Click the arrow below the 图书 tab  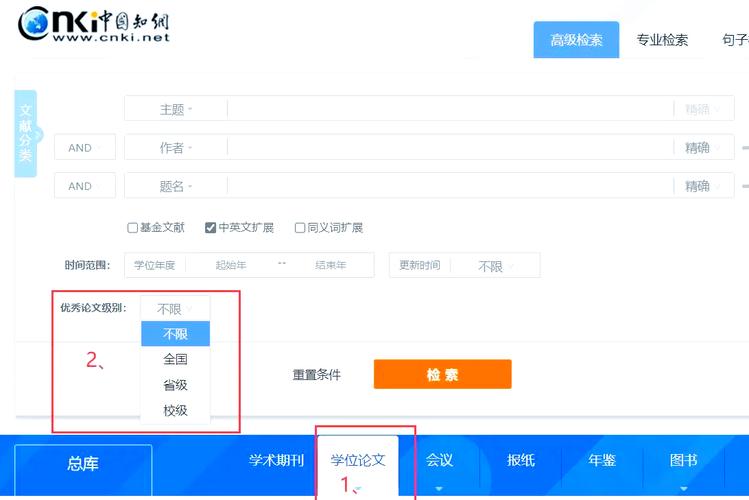click(x=683, y=489)
